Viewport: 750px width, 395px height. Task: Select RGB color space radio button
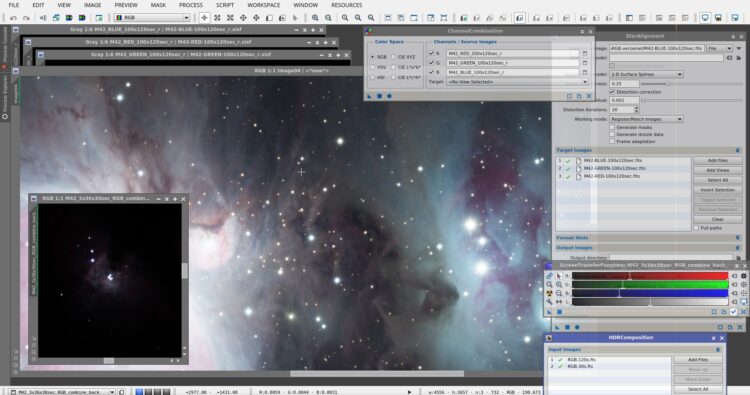tap(373, 57)
